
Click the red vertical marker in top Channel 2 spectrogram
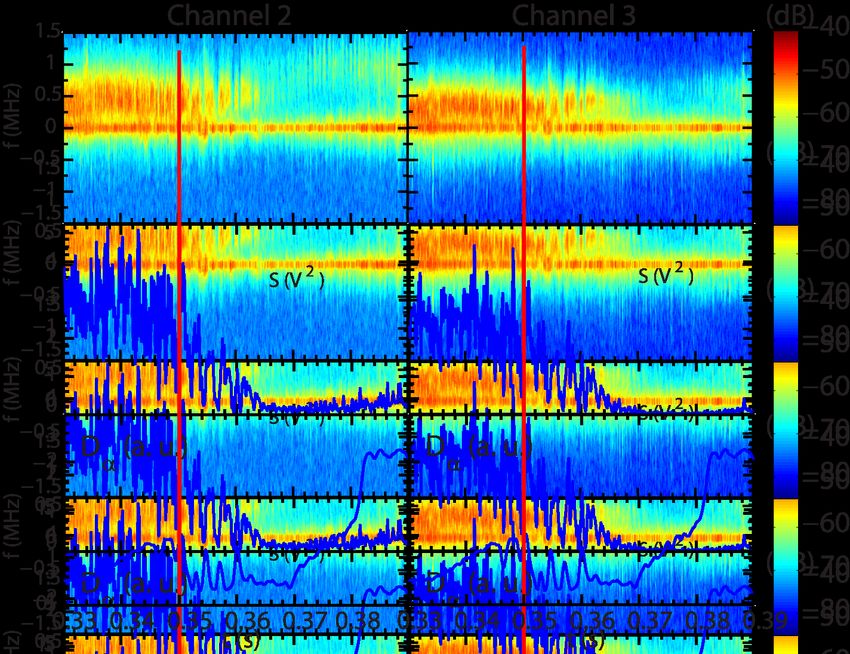tap(179, 137)
